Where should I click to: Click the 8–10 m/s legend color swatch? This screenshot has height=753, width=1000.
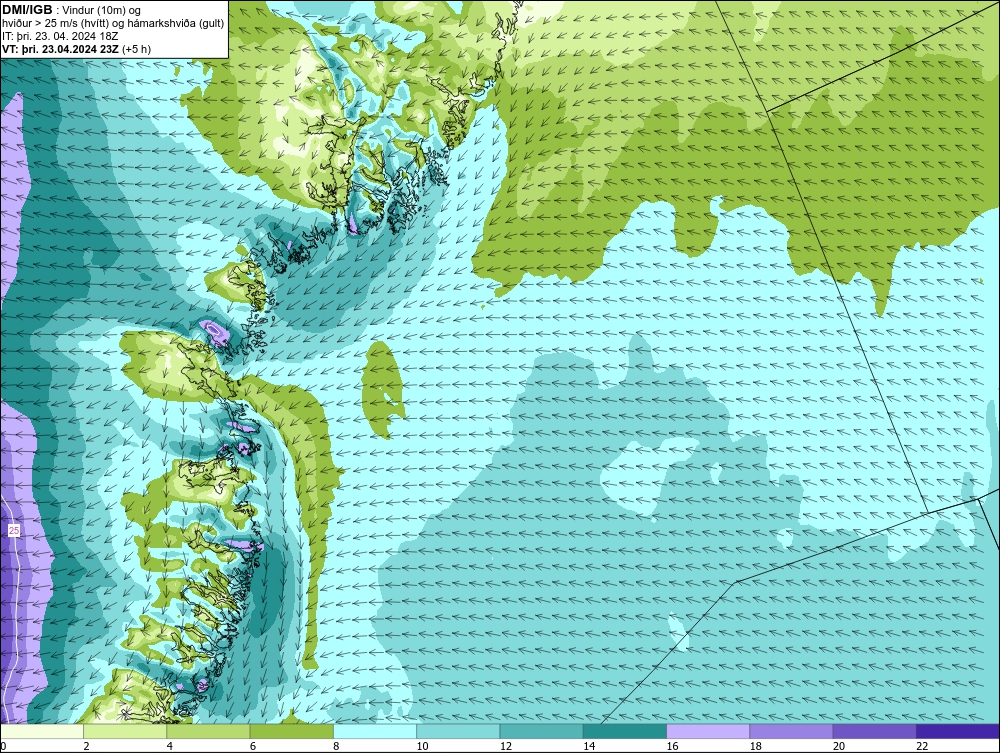tap(375, 731)
